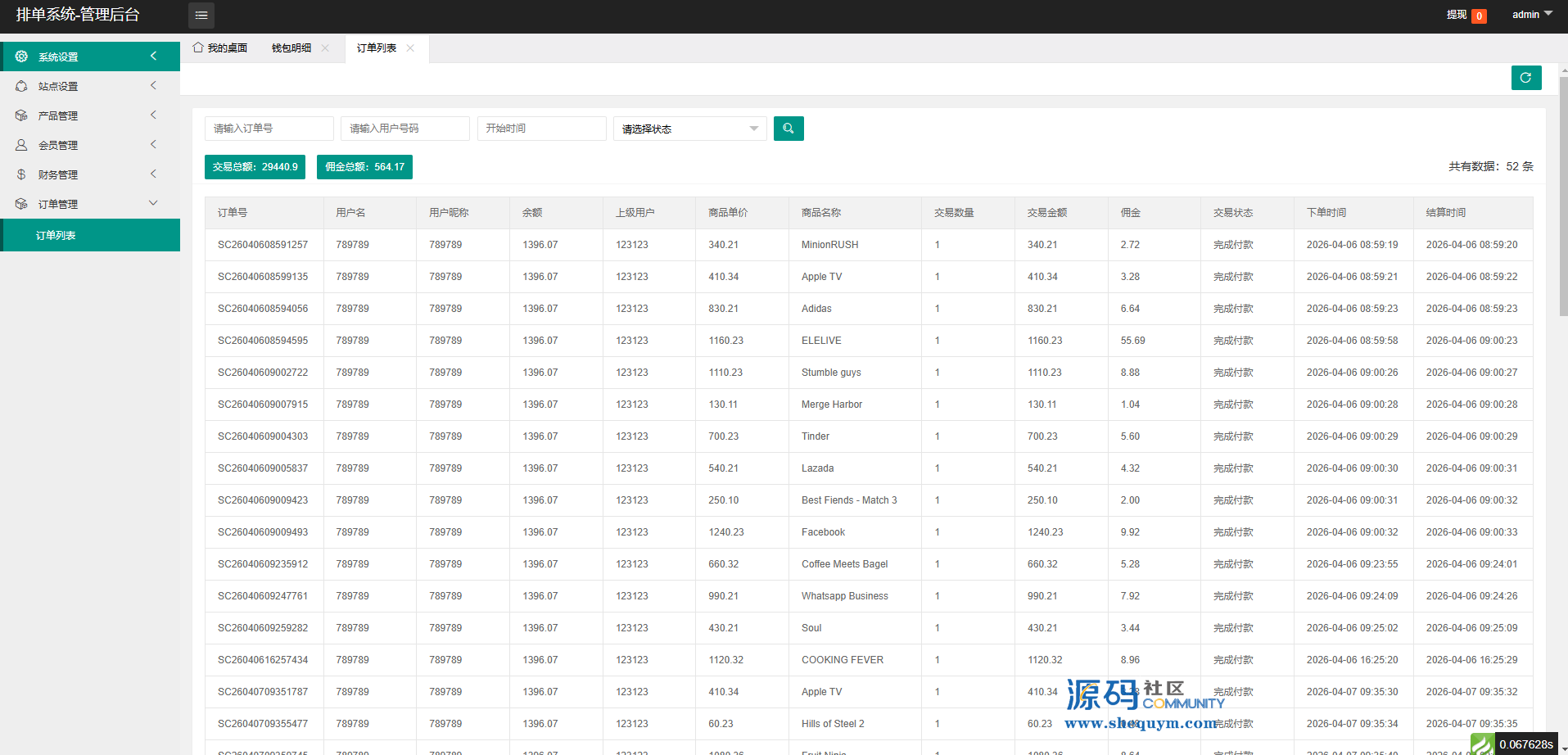This screenshot has height=755, width=1568.
Task: Click the search magnifier button
Action: click(788, 129)
